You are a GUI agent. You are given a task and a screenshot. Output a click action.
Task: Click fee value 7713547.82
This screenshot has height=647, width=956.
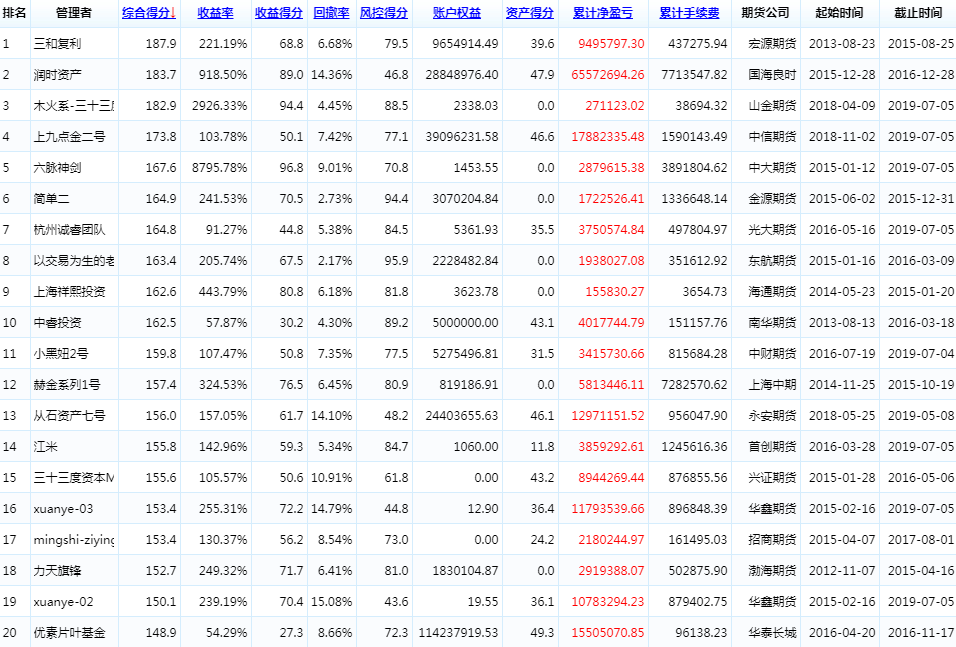pyautogui.click(x=694, y=75)
